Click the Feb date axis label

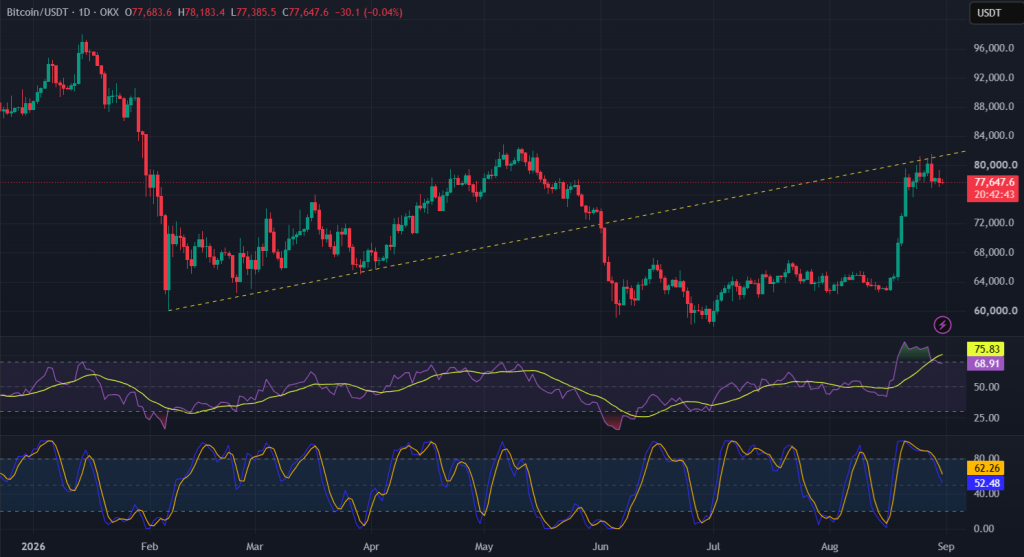(x=150, y=547)
